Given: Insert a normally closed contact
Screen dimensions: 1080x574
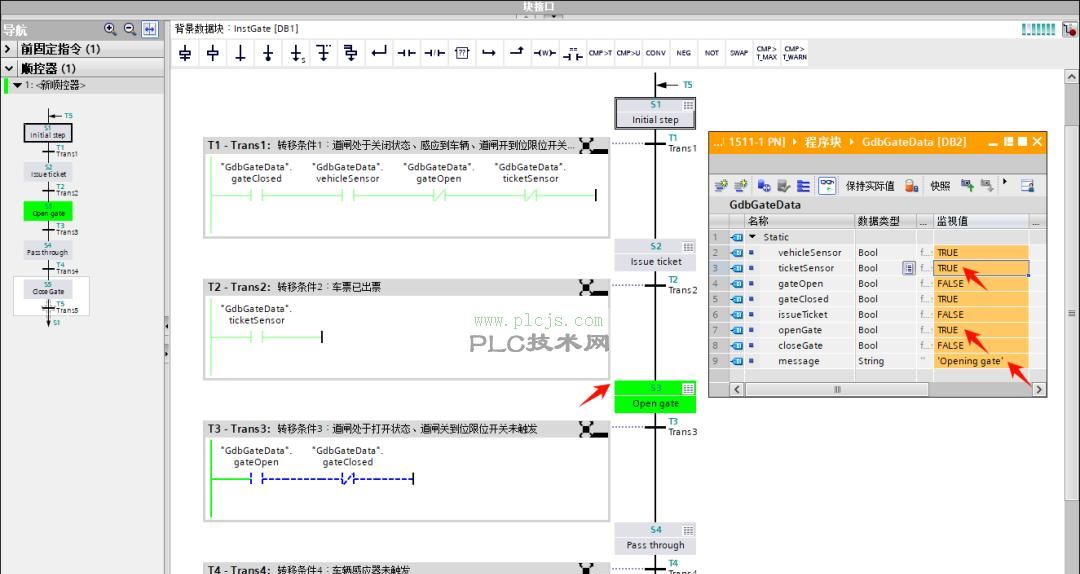Looking at the screenshot, I should point(434,53).
